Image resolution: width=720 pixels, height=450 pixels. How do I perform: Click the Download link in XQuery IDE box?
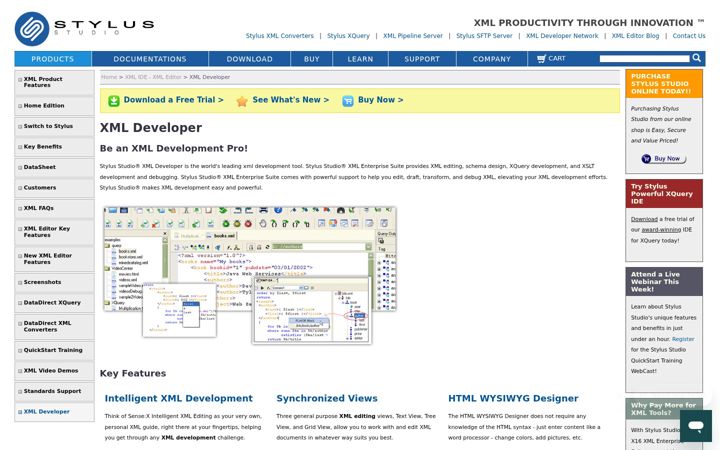(644, 219)
